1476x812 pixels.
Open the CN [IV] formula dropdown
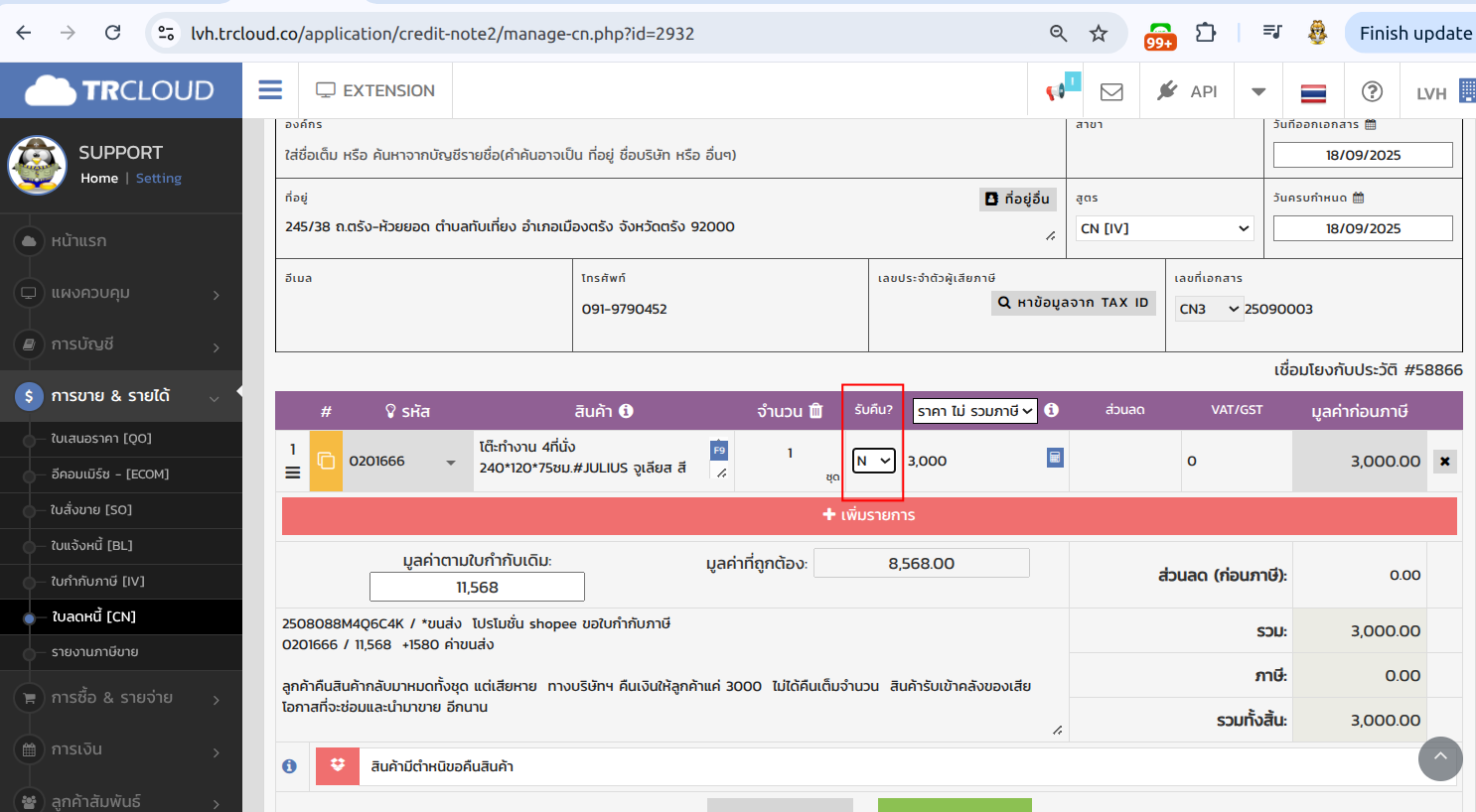pos(1164,228)
